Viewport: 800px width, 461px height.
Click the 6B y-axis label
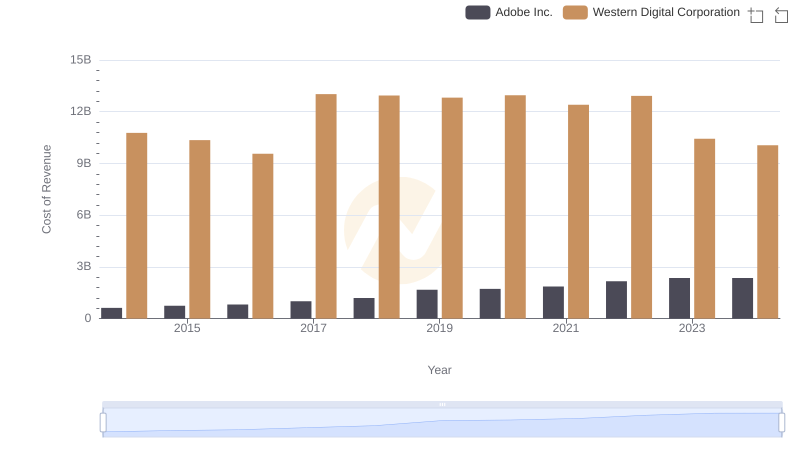(84, 215)
